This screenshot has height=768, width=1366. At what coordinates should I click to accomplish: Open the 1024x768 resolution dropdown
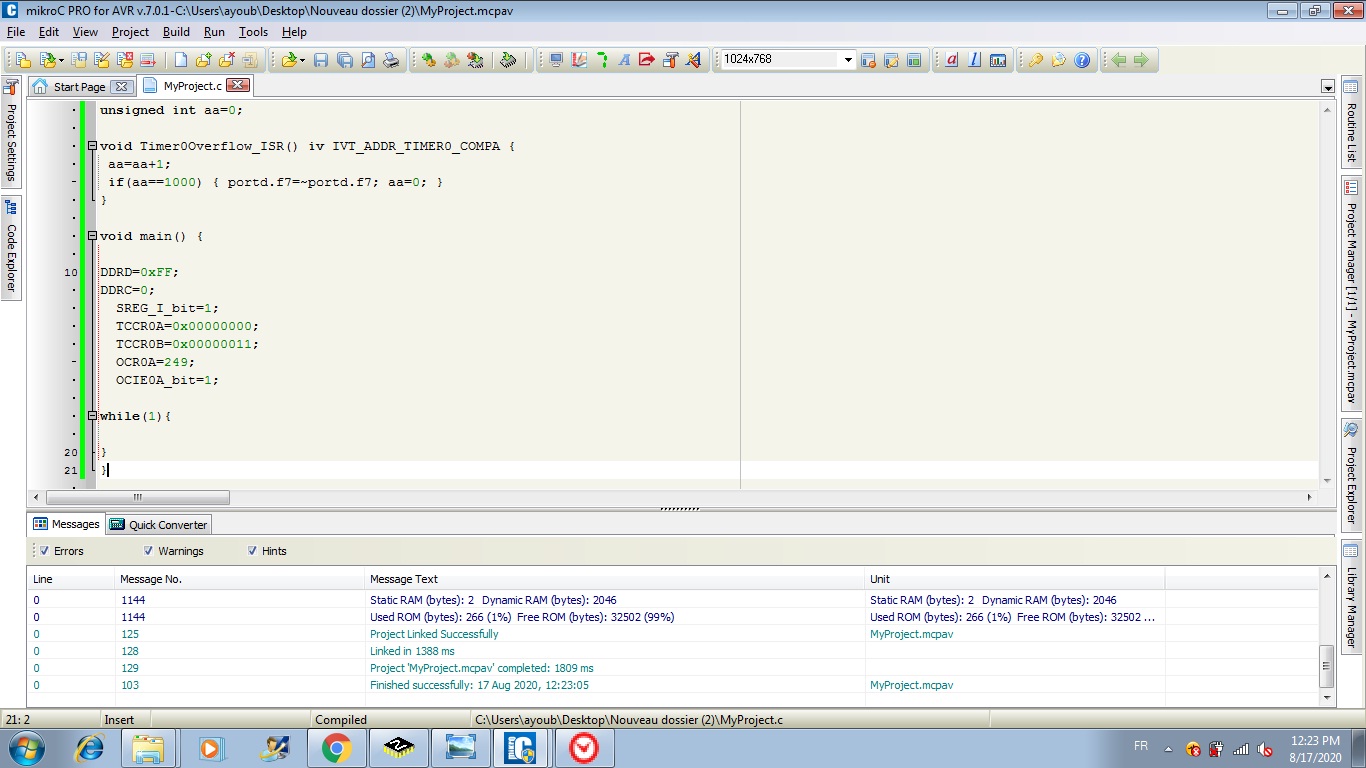pos(848,60)
